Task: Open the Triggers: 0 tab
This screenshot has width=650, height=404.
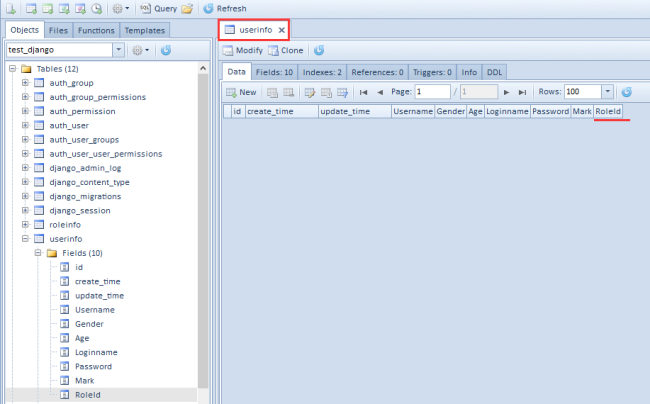Action: (432, 72)
